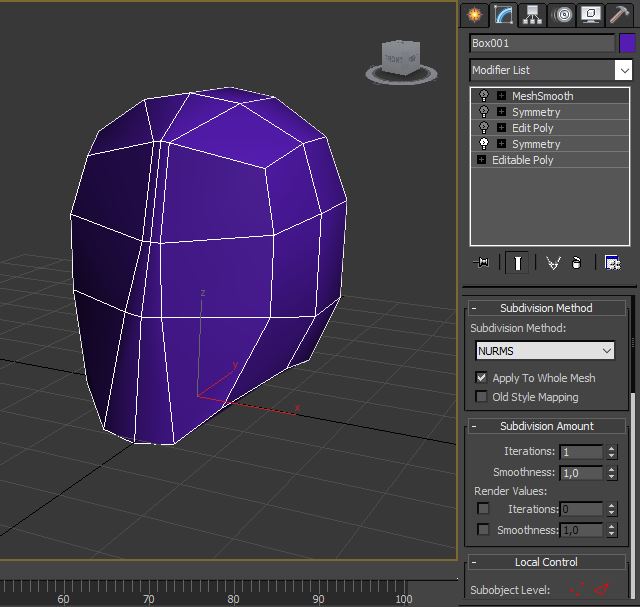The height and width of the screenshot is (607, 640).
Task: Click the purple object color swatch
Action: 627,43
